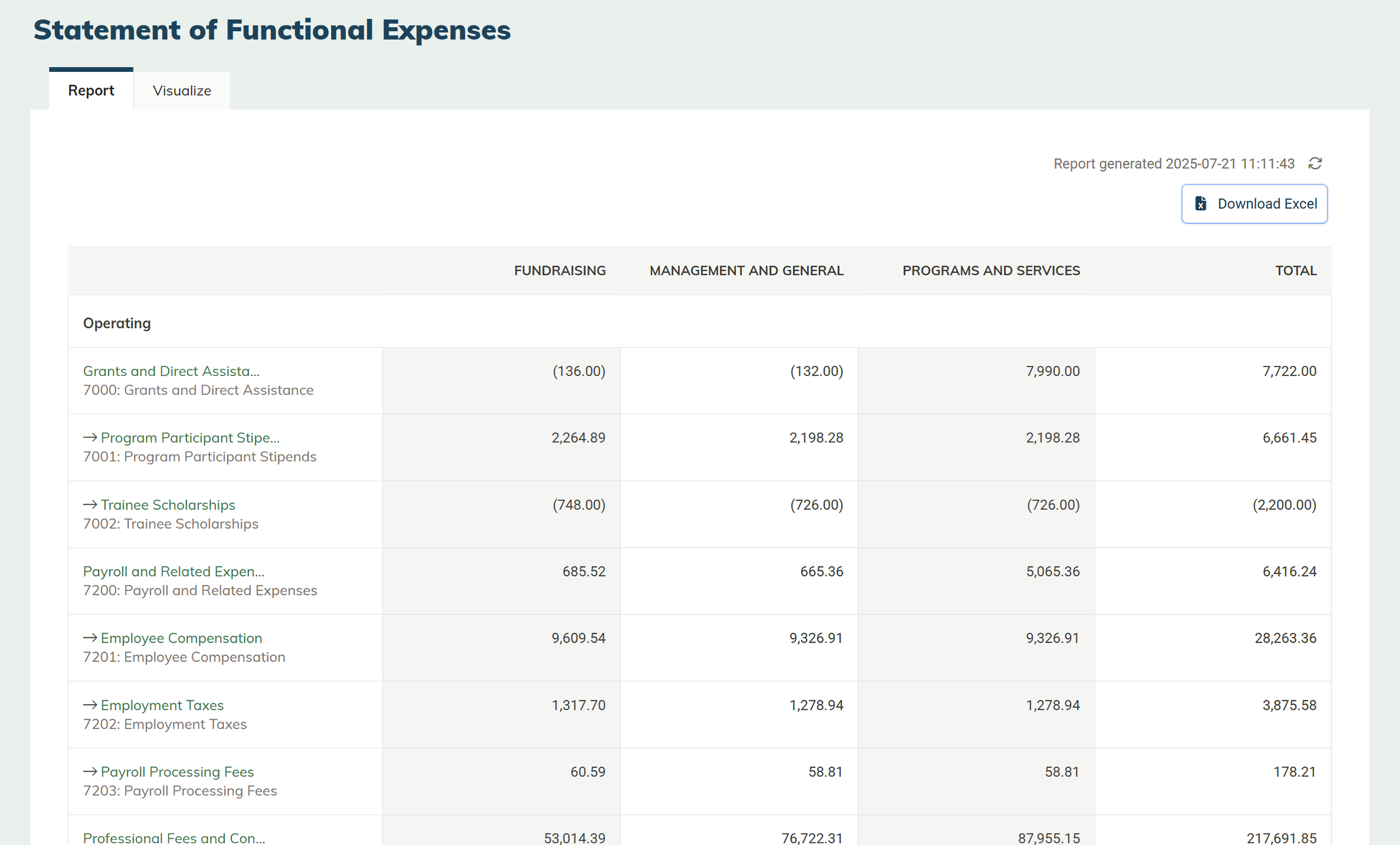The image size is (1400, 845).
Task: Click the report generated timestamp text
Action: click(1173, 164)
